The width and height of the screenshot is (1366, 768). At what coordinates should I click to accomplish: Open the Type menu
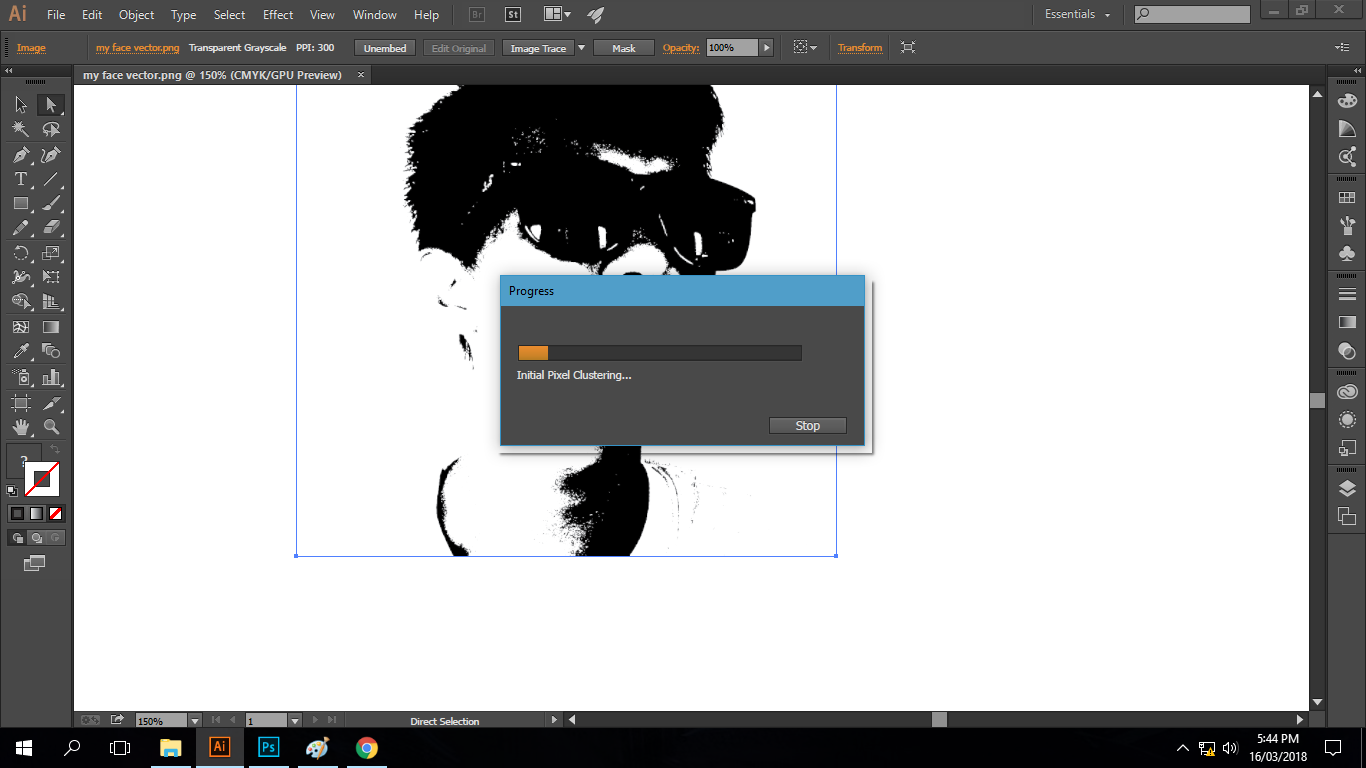(183, 15)
